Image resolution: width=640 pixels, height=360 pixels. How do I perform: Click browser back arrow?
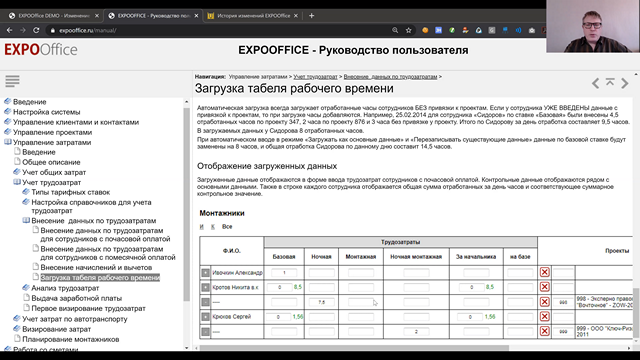(9, 30)
